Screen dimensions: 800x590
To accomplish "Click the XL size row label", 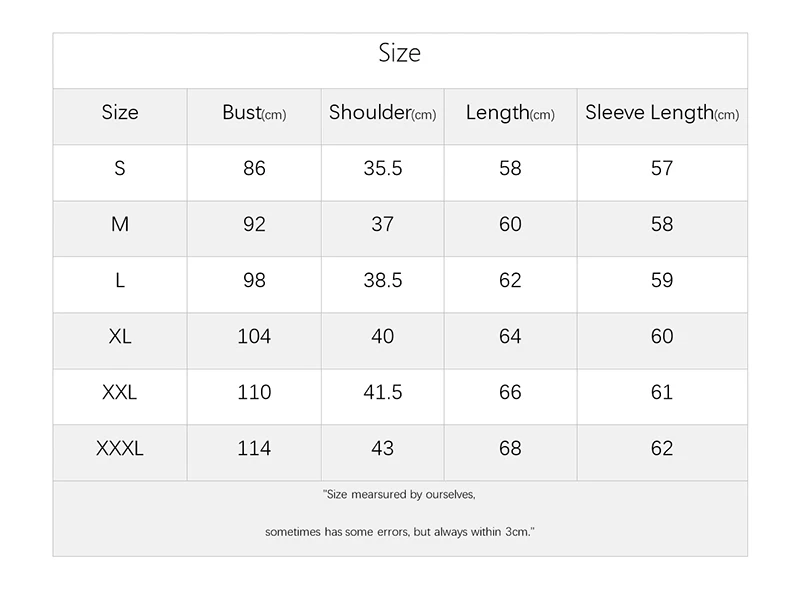I will tap(120, 336).
